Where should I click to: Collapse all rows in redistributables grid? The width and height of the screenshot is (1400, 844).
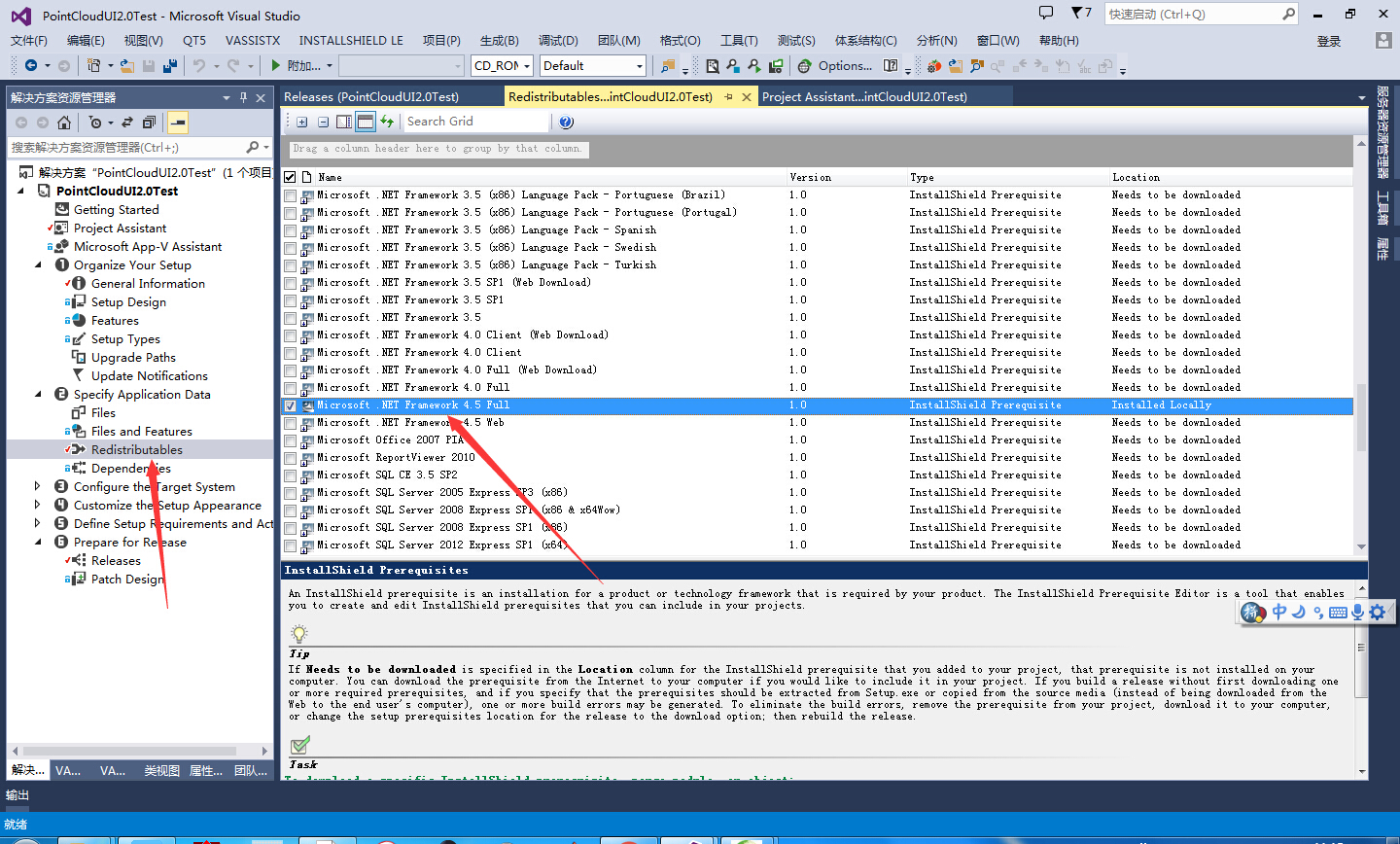tap(323, 122)
